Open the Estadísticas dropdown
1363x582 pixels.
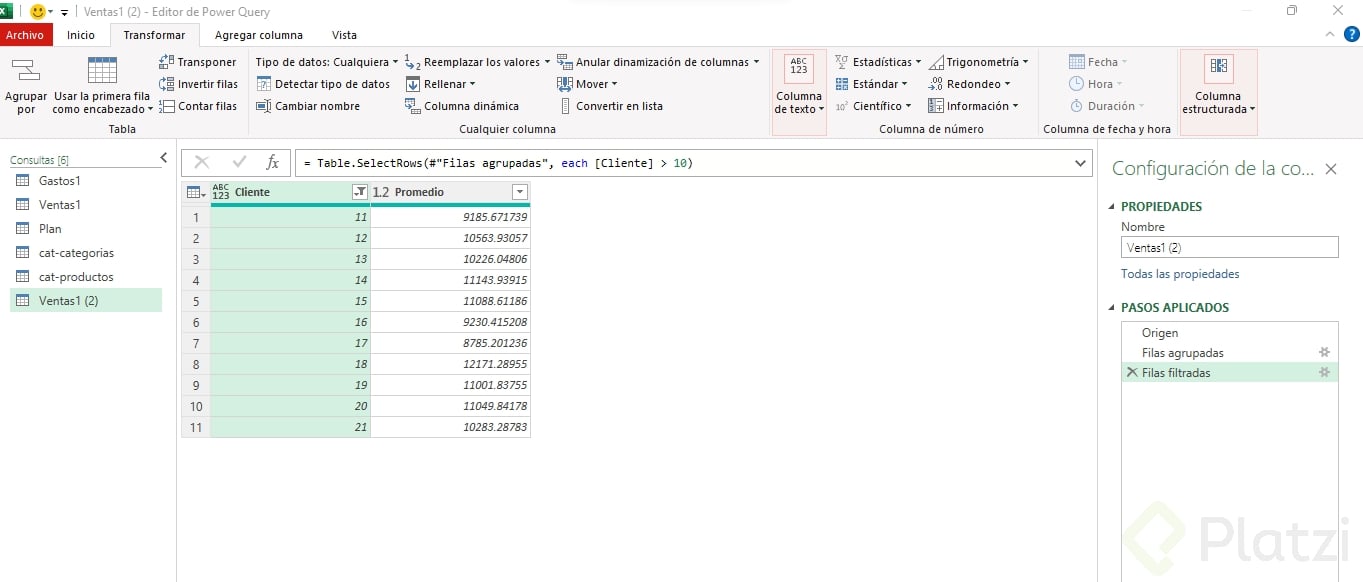[x=878, y=62]
